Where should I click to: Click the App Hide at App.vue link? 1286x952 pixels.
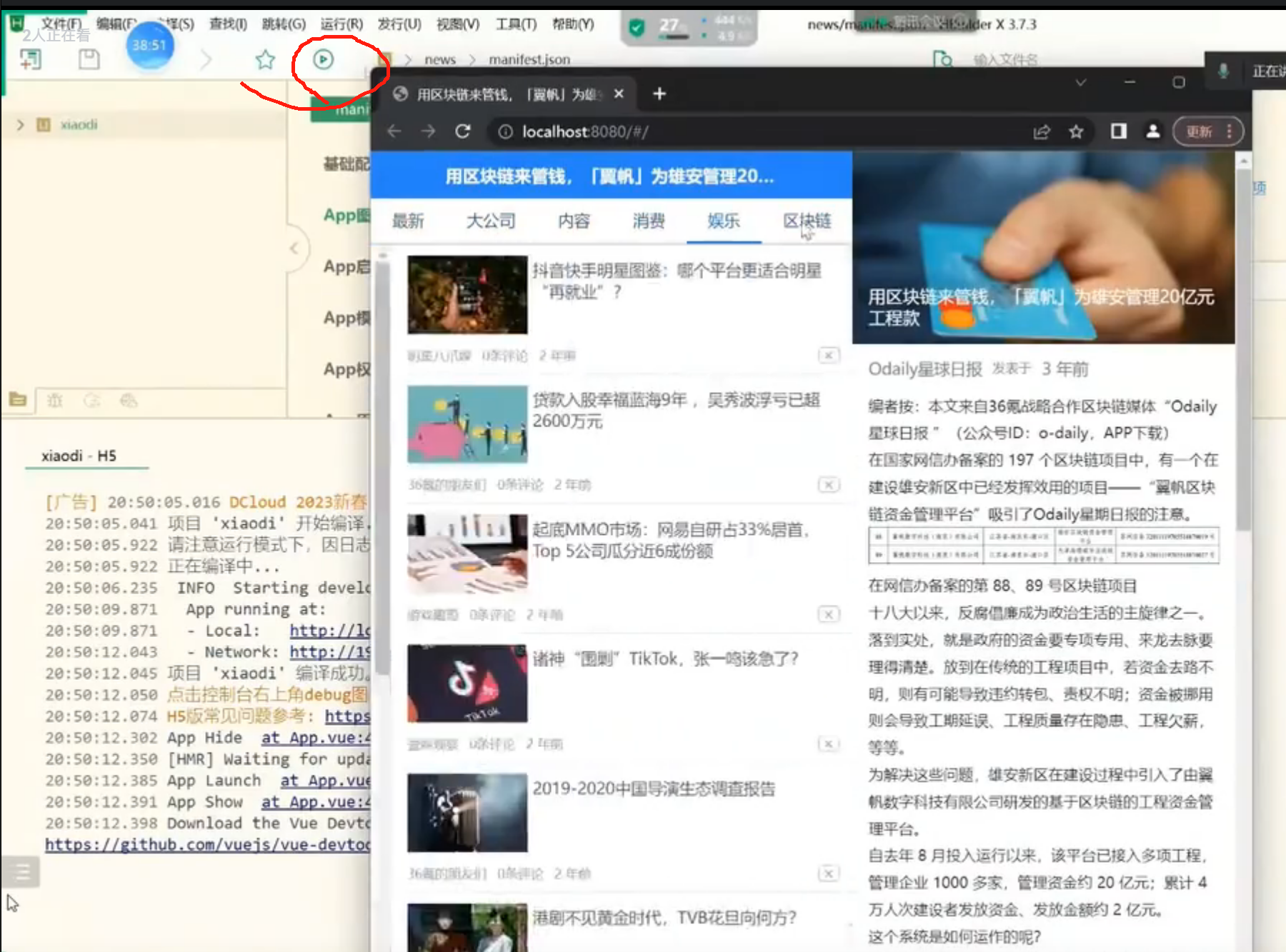316,738
